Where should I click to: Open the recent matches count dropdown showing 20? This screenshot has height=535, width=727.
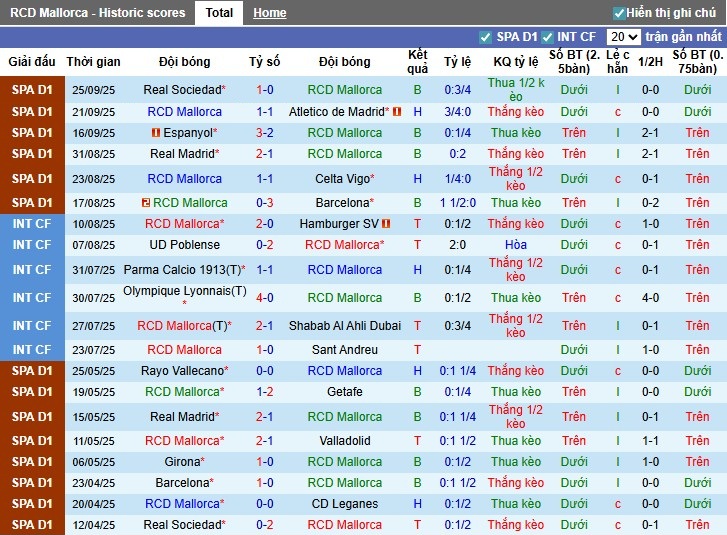[x=624, y=37]
